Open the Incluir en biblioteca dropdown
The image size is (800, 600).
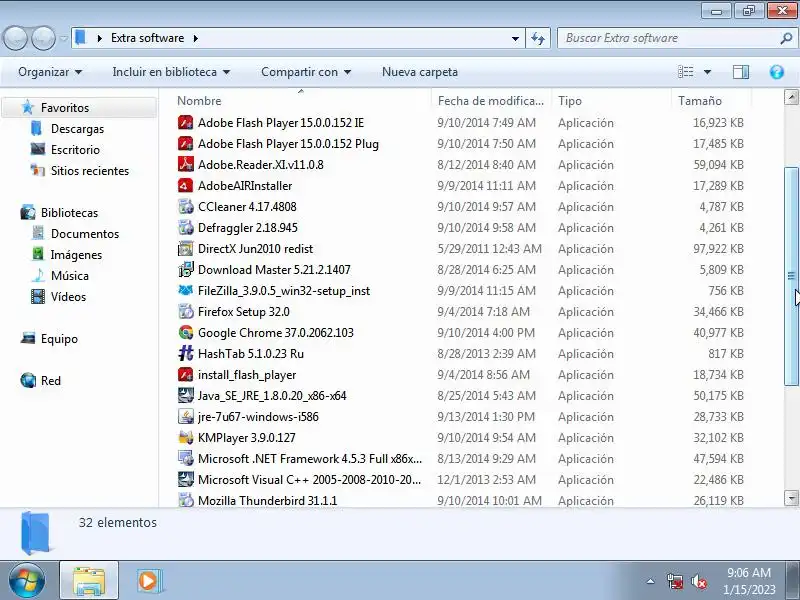pos(171,72)
